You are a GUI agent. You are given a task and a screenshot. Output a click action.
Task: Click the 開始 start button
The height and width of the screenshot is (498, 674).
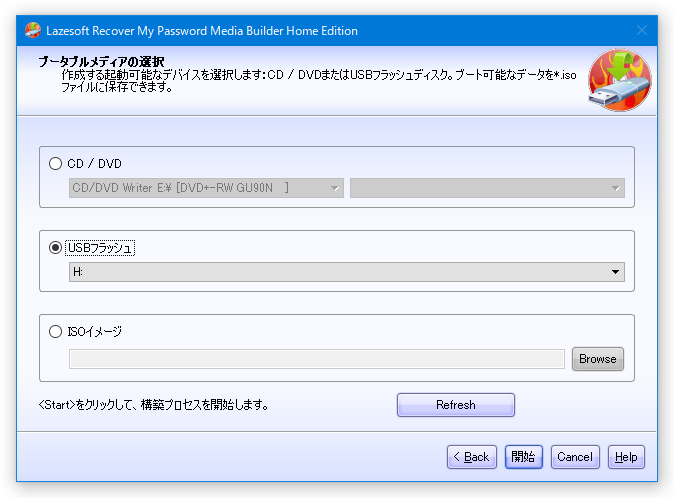pyautogui.click(x=524, y=457)
